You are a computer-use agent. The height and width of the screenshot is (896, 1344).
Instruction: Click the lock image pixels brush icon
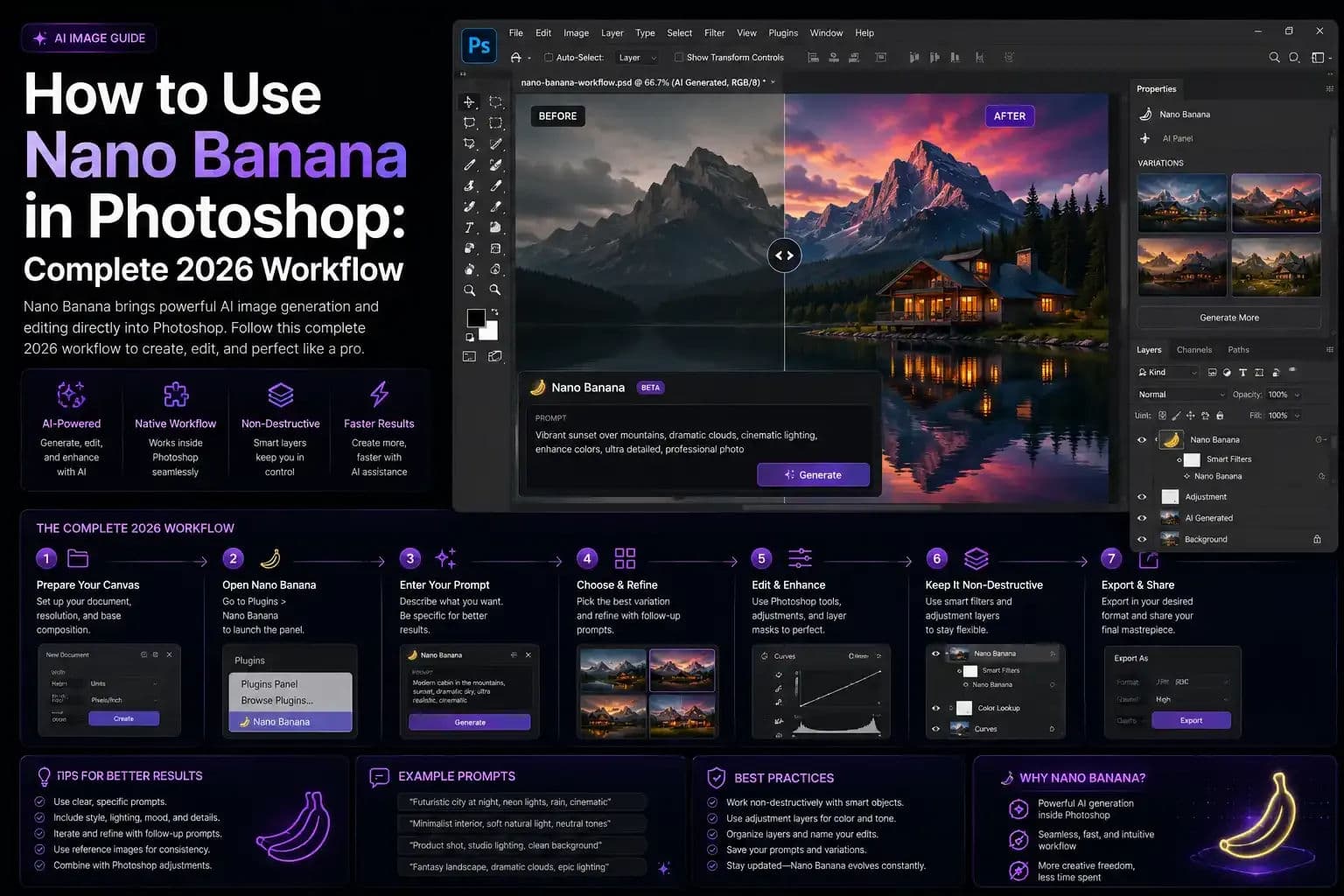[1176, 416]
